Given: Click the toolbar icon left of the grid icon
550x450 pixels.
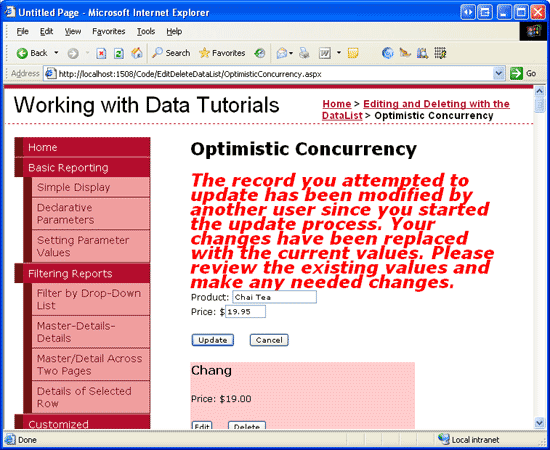Looking at the screenshot, I should tap(422, 53).
